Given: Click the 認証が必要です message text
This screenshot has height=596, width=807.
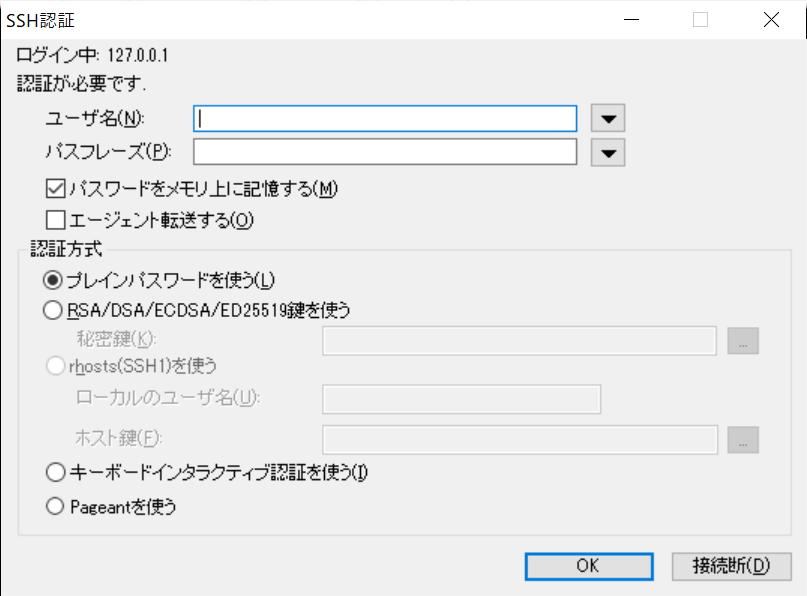Looking at the screenshot, I should point(81,83).
